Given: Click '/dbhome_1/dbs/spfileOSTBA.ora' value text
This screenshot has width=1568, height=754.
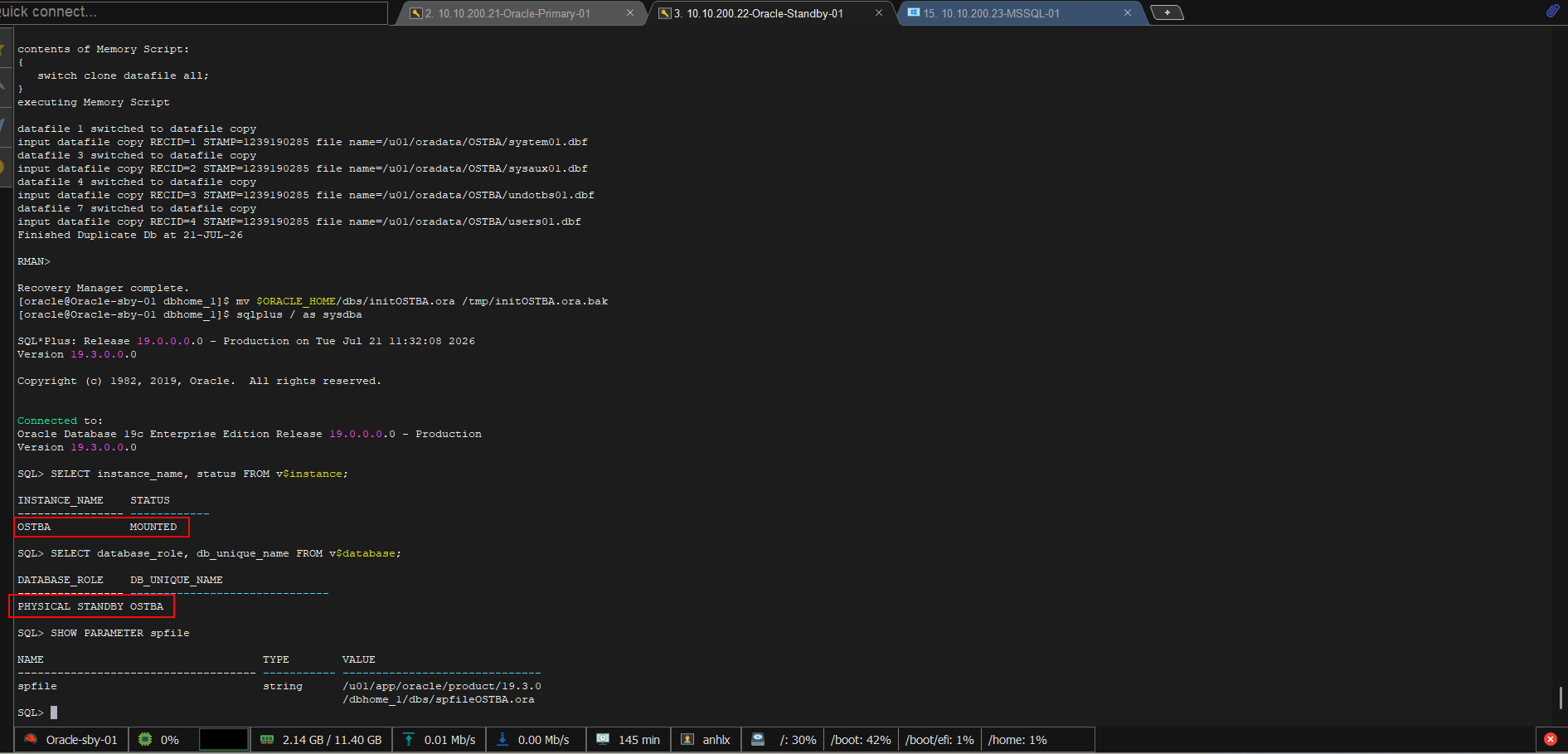Looking at the screenshot, I should 439,699.
